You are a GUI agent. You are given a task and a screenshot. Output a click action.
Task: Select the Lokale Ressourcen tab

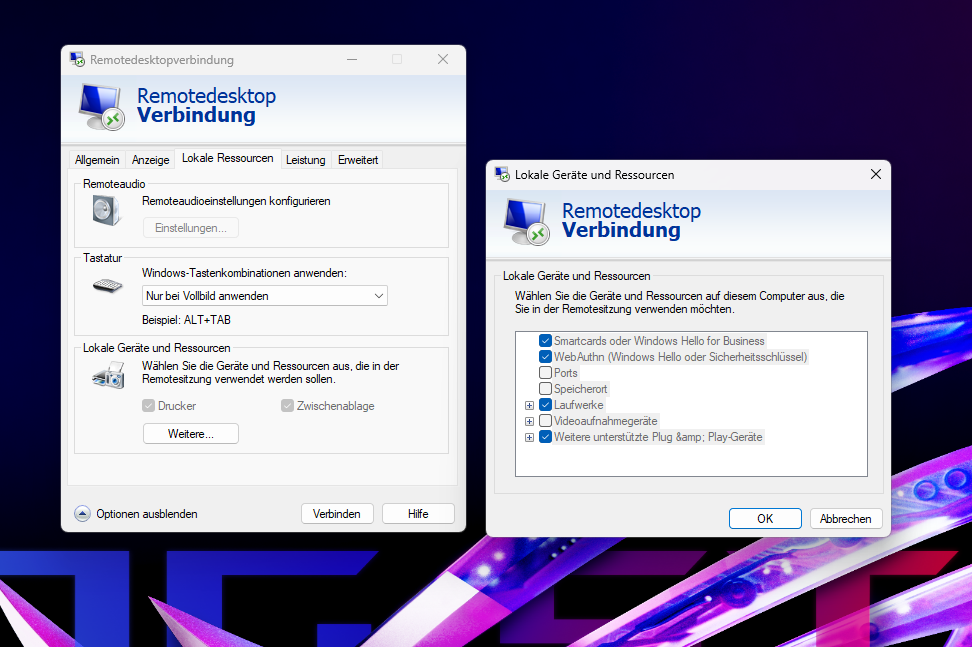[228, 158]
